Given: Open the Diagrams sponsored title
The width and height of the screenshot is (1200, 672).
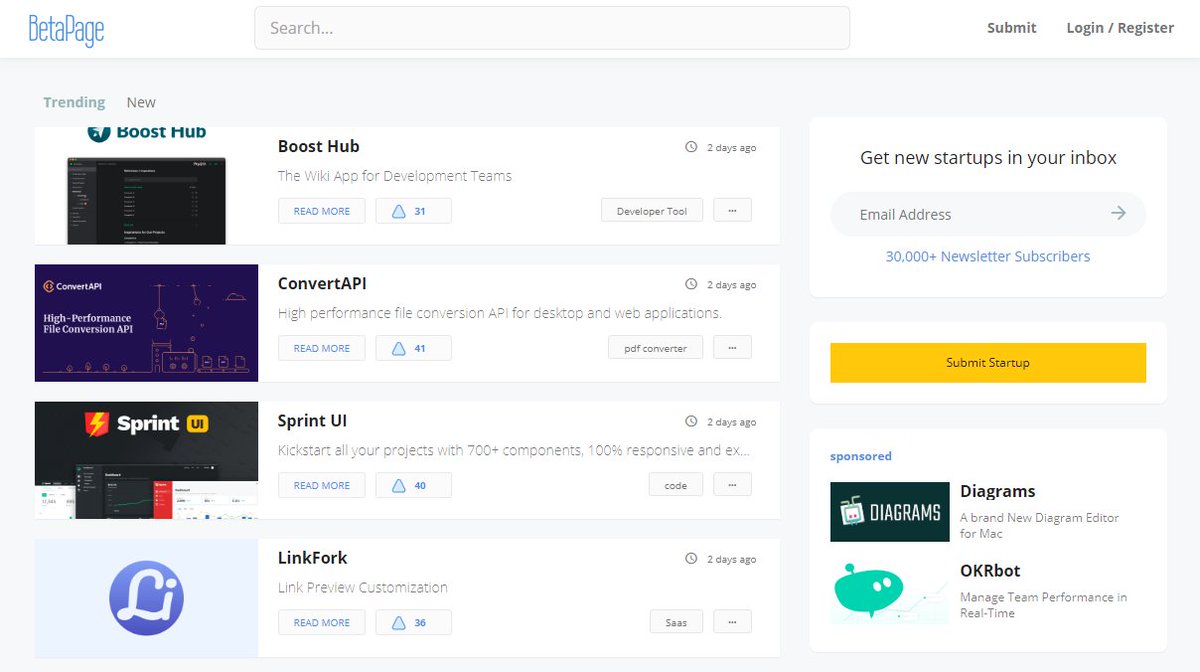Looking at the screenshot, I should (997, 491).
